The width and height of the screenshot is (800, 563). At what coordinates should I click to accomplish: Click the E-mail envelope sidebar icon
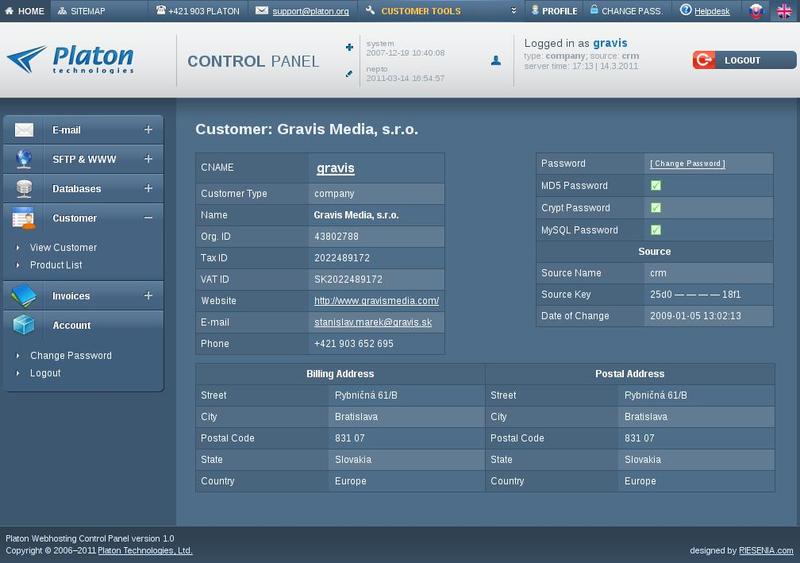[24, 130]
